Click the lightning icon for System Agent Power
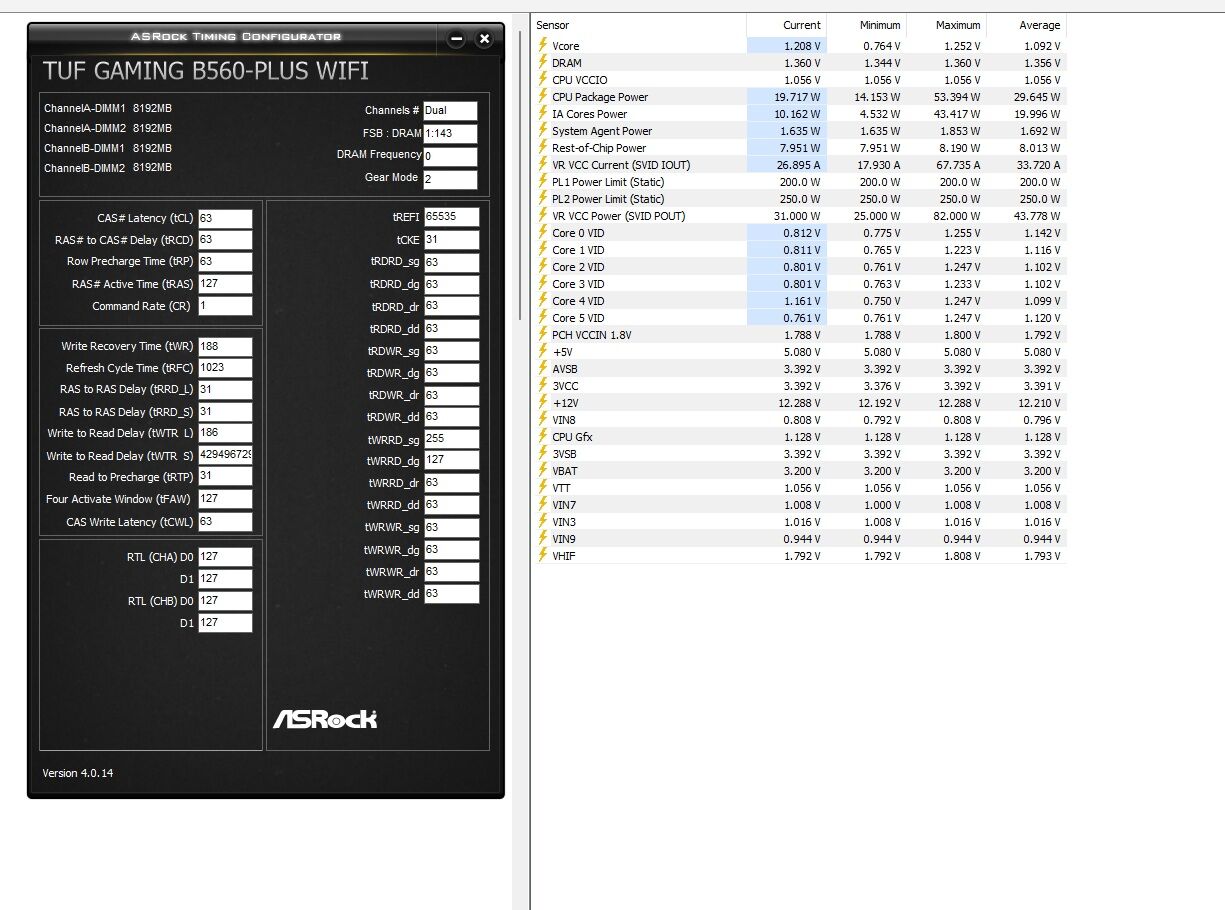The image size is (1225, 910). pos(543,131)
